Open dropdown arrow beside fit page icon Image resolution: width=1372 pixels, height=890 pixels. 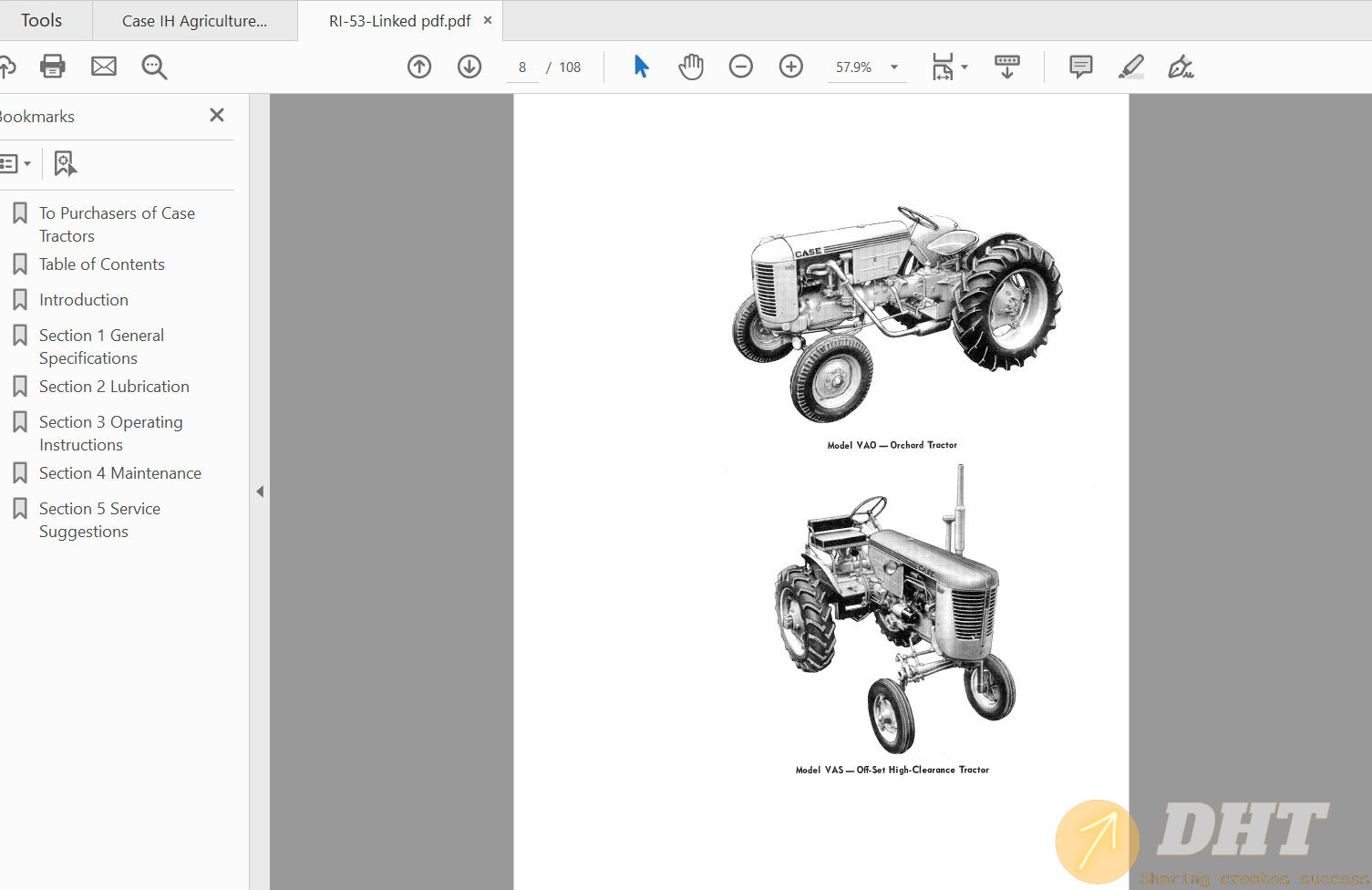click(x=965, y=67)
